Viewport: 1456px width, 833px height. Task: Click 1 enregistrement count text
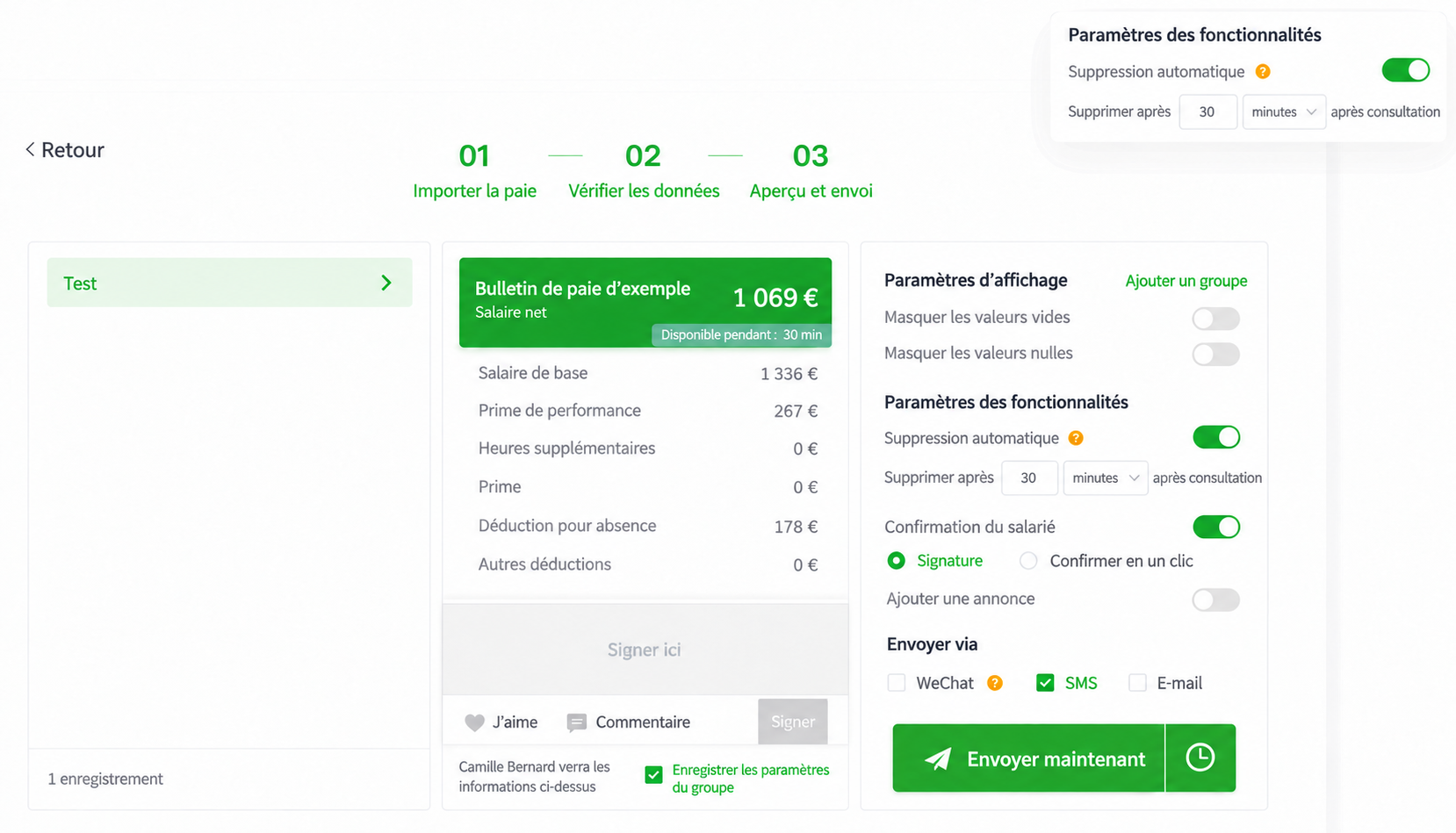click(105, 779)
